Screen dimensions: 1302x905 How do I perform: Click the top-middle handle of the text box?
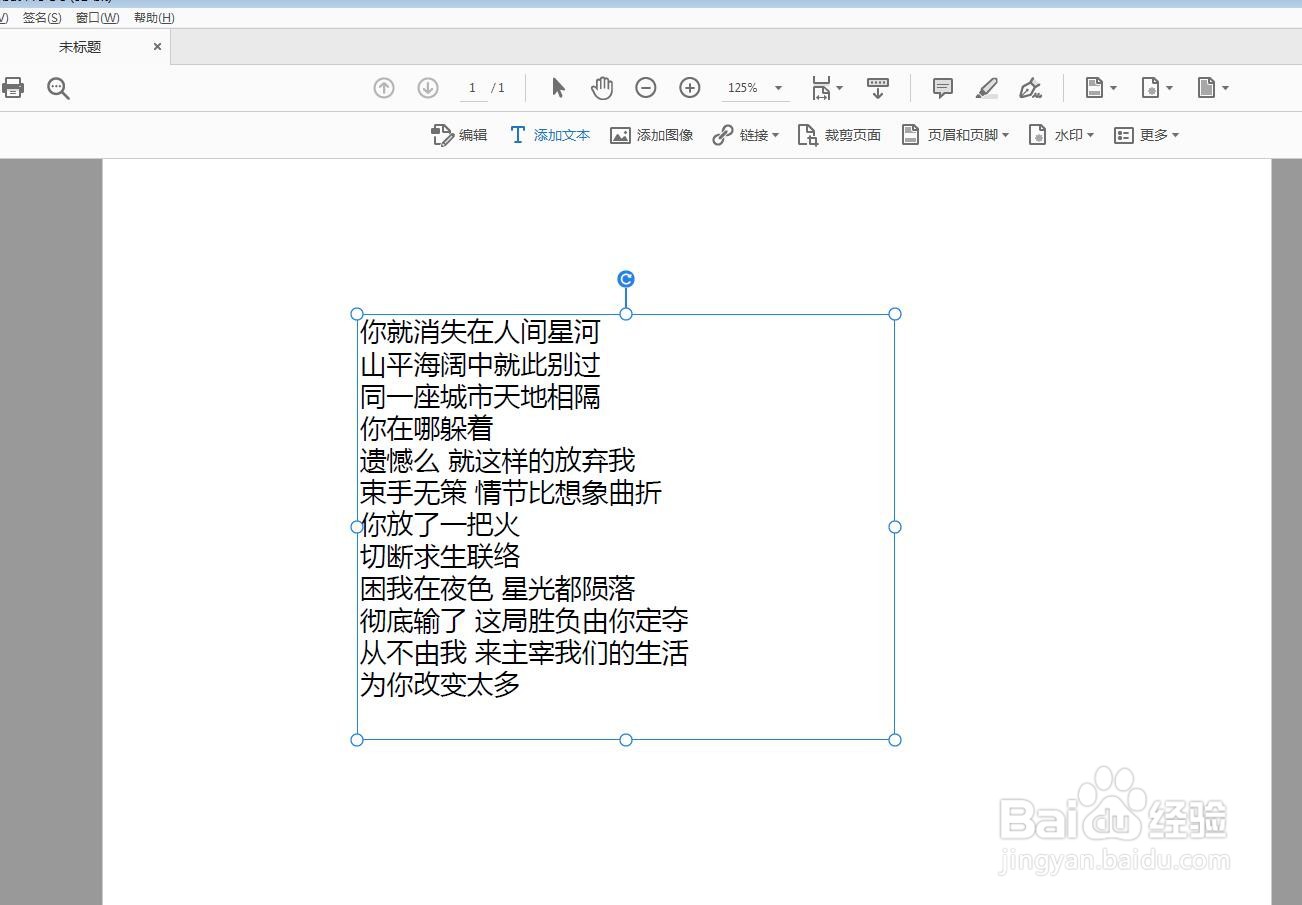click(626, 314)
